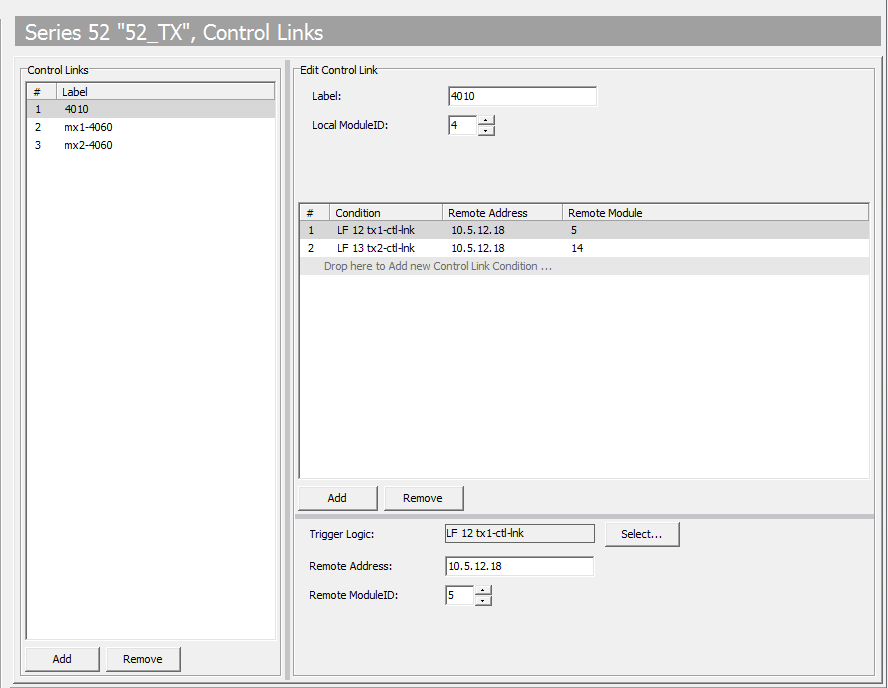Edit the Label input field showing 4010
This screenshot has width=888, height=688.
(x=521, y=96)
